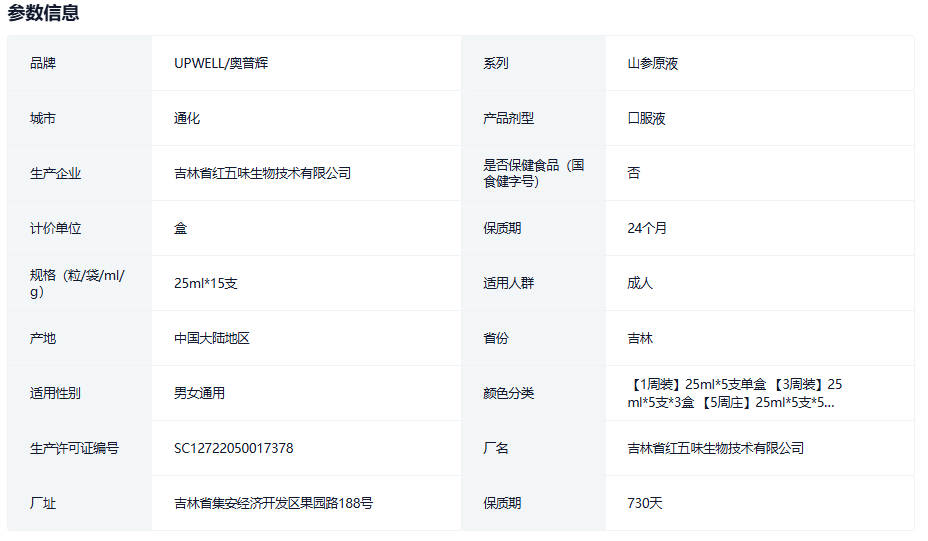Select the province value 吉林
928x541 pixels.
pyautogui.click(x=640, y=338)
